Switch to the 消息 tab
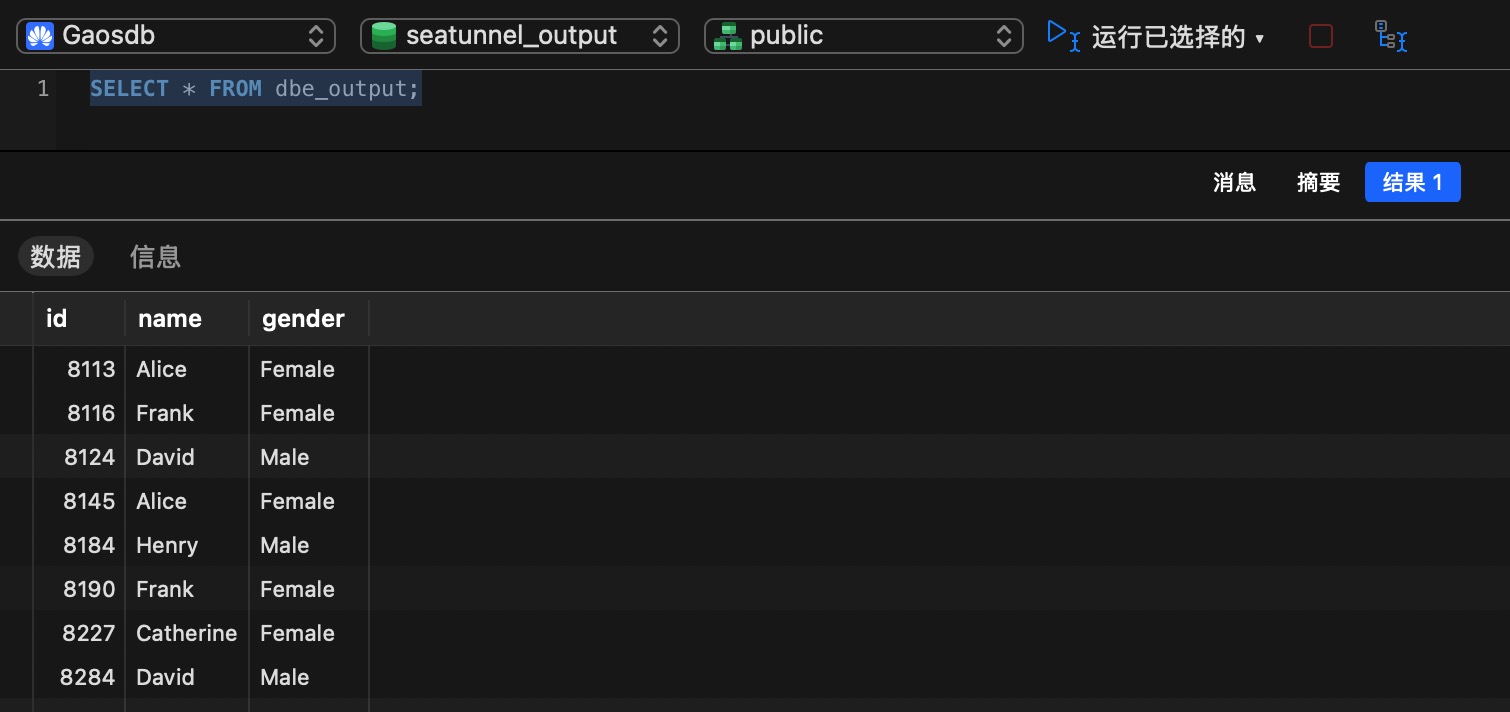 pyautogui.click(x=1234, y=182)
